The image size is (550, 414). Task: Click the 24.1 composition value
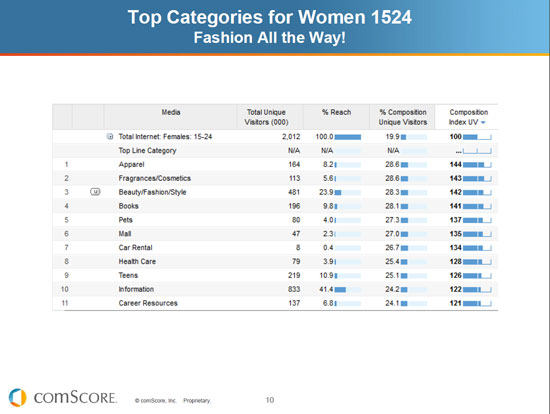[392, 303]
